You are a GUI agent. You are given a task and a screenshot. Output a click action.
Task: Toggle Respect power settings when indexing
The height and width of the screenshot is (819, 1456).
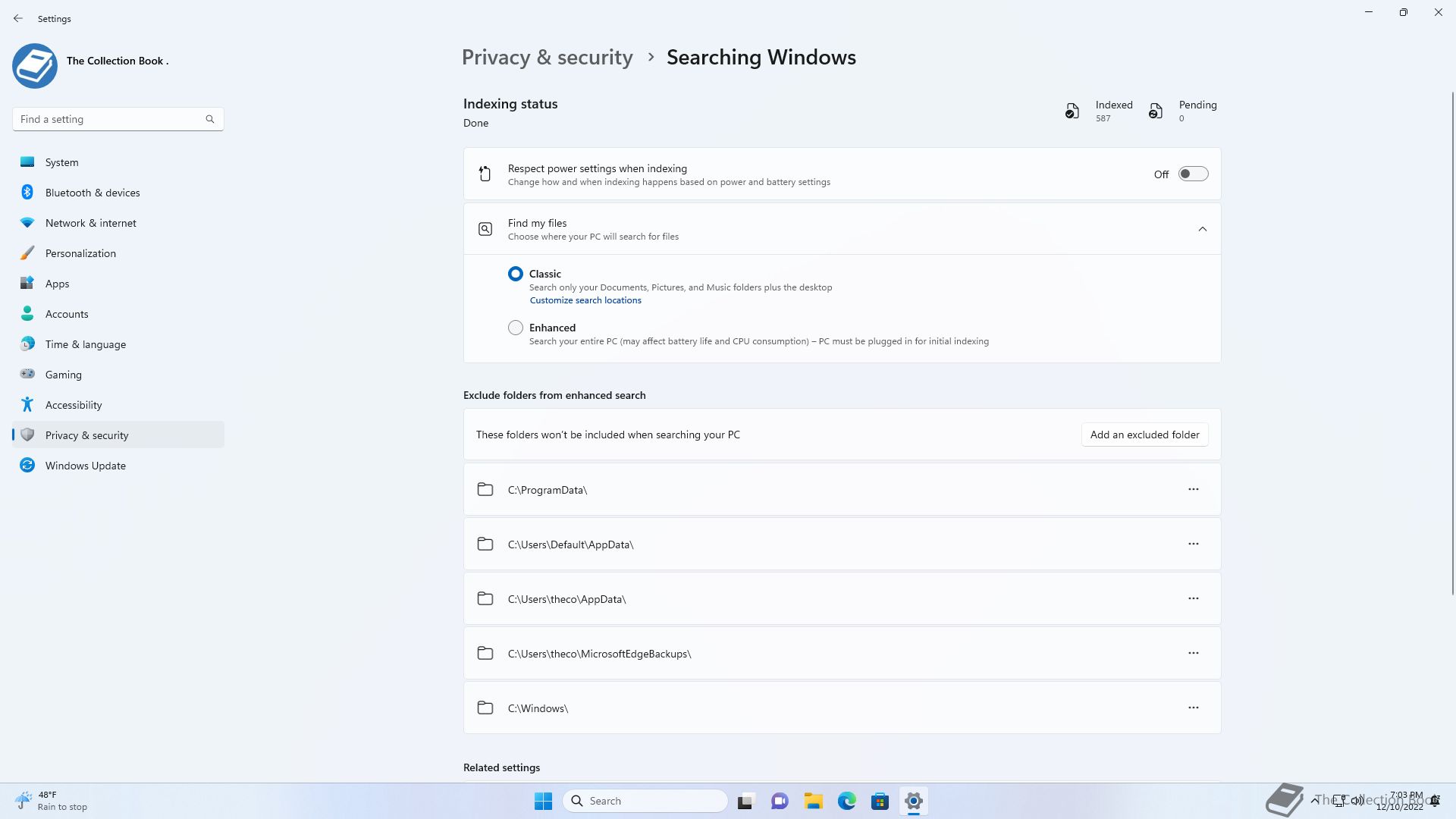1192,174
